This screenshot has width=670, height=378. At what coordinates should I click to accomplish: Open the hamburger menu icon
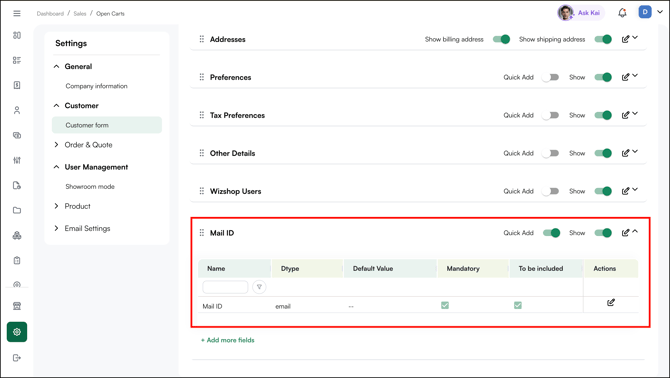click(17, 13)
